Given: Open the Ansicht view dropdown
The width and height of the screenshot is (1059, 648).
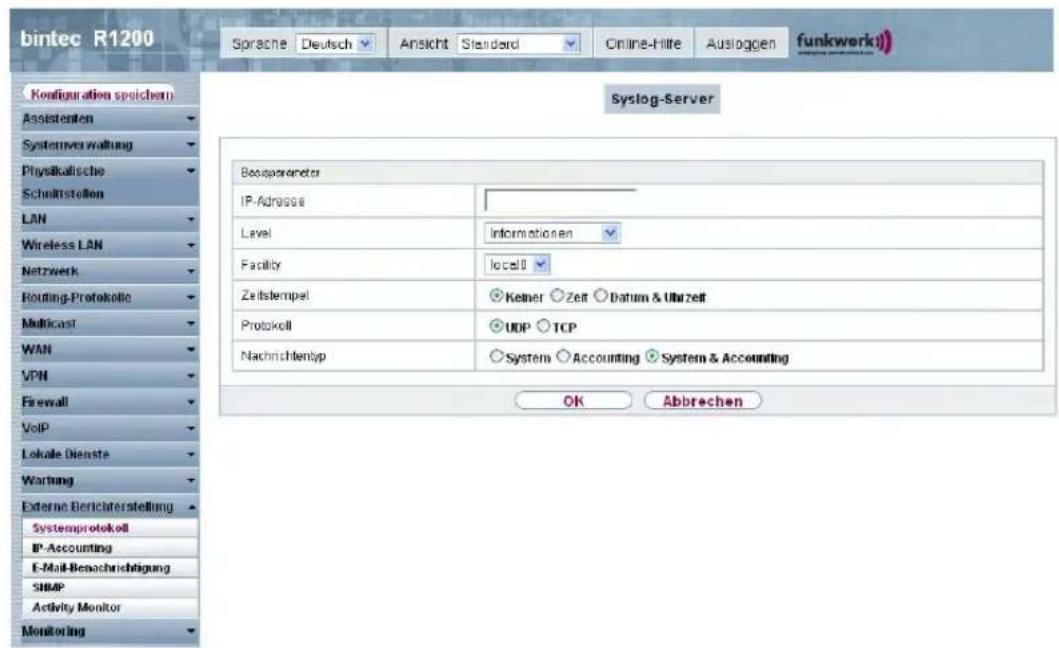Looking at the screenshot, I should coord(519,44).
